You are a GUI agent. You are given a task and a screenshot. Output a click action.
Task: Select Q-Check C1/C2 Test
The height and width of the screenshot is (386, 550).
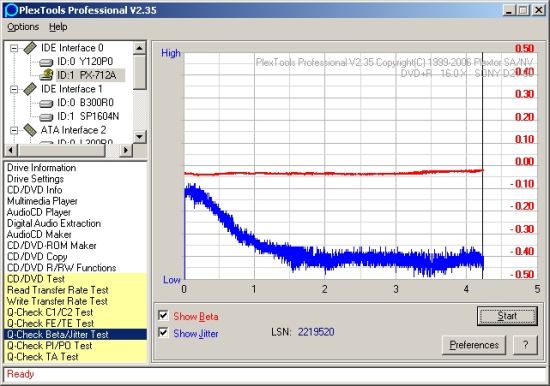(x=75, y=312)
